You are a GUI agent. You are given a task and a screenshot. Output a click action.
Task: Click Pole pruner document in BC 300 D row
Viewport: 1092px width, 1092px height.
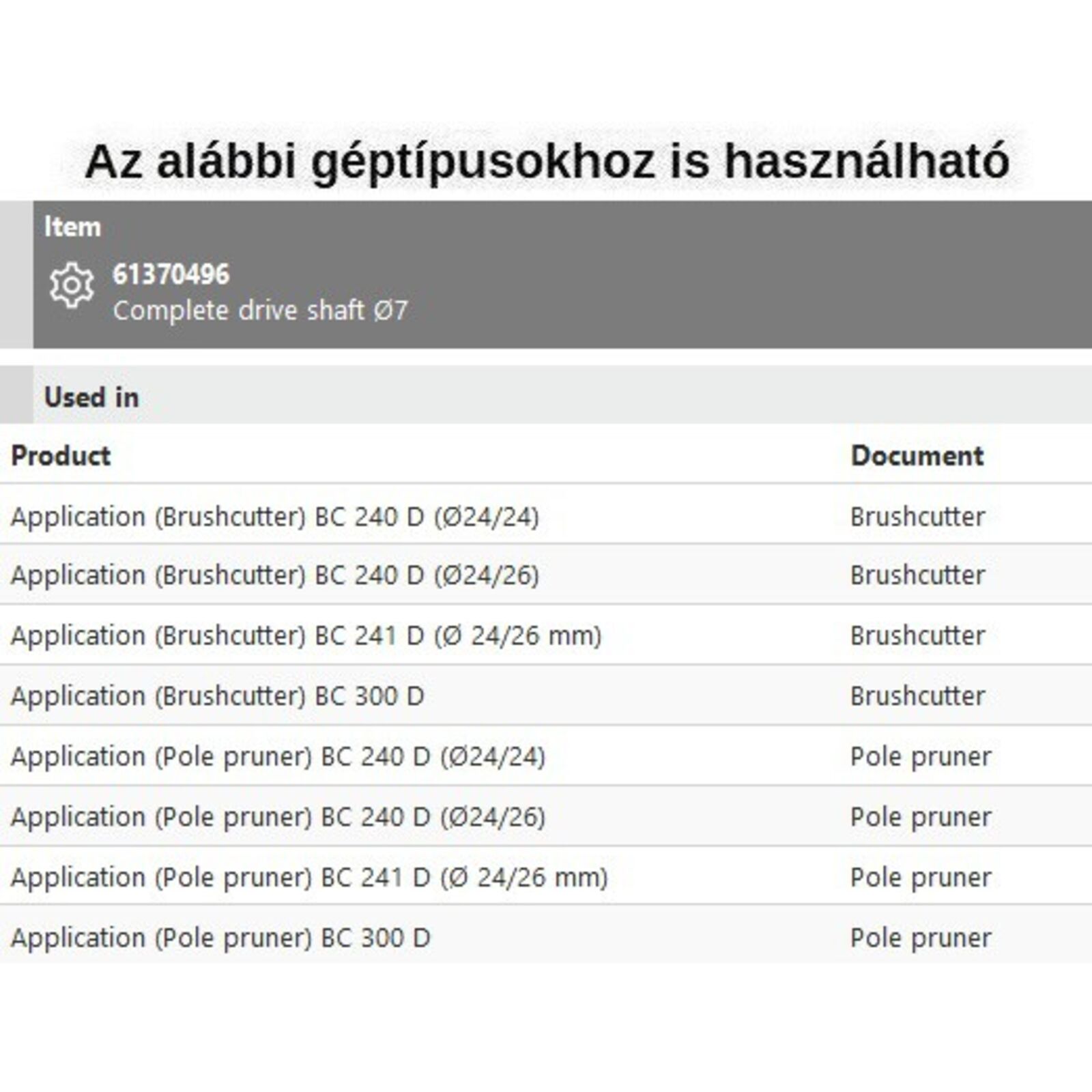920,938
